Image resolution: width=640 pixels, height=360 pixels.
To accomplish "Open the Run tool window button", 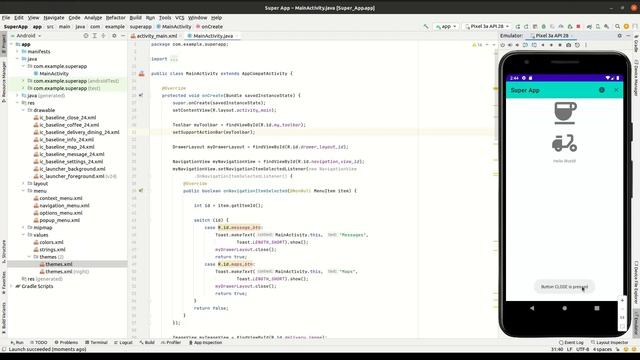I will click(x=17, y=342).
